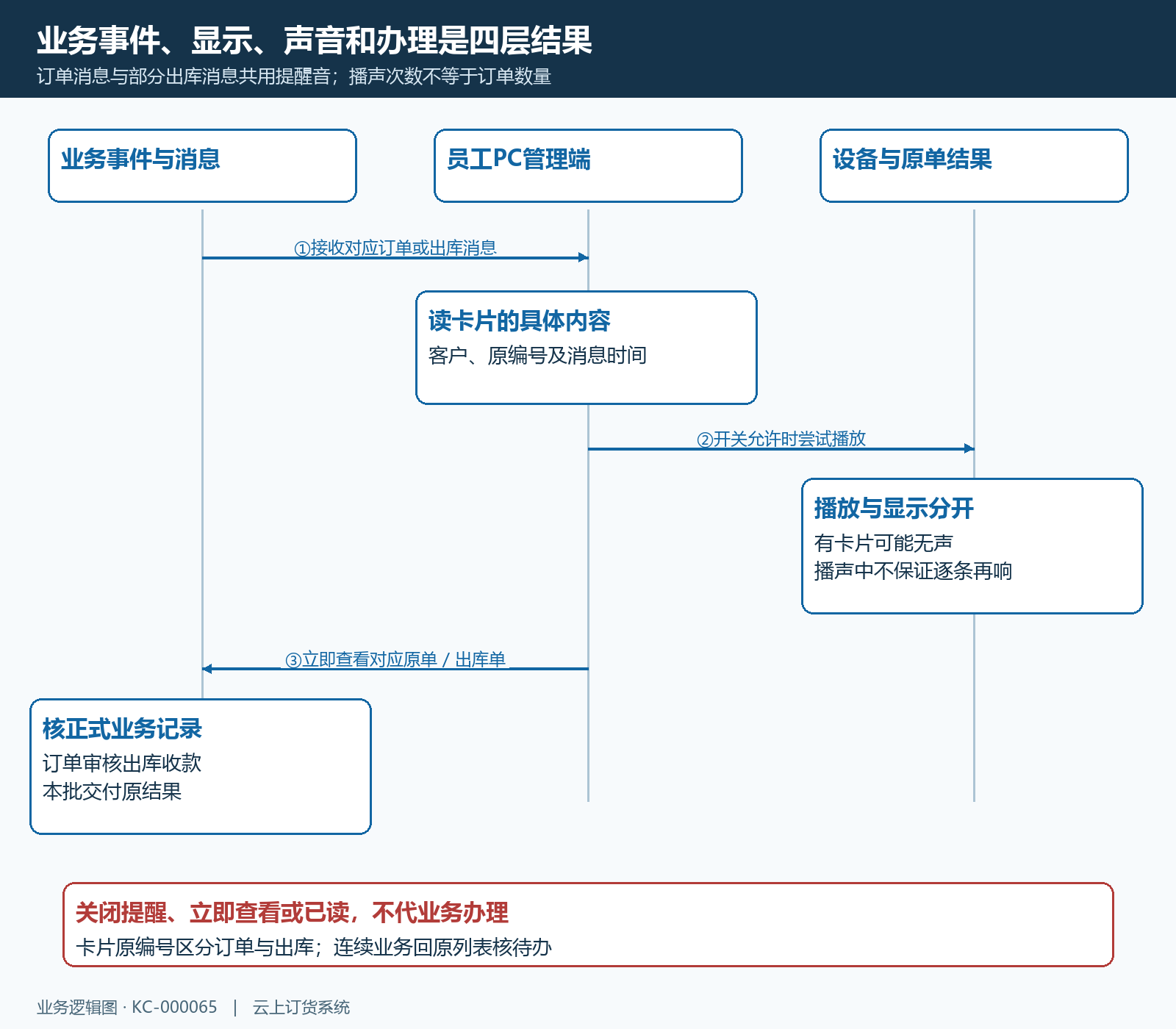Click the 设备与原单结果 header box
This screenshot has width=1176, height=1029.
974,165
